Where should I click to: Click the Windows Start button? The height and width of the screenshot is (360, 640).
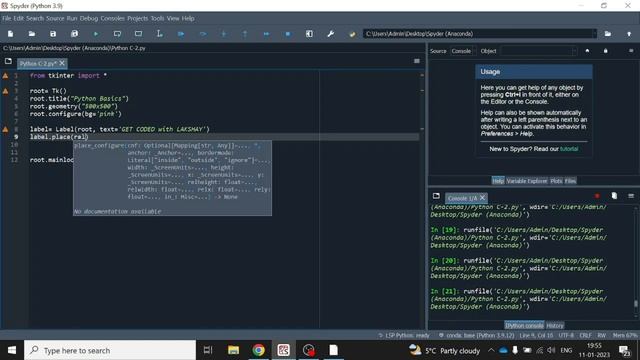pos(12,350)
